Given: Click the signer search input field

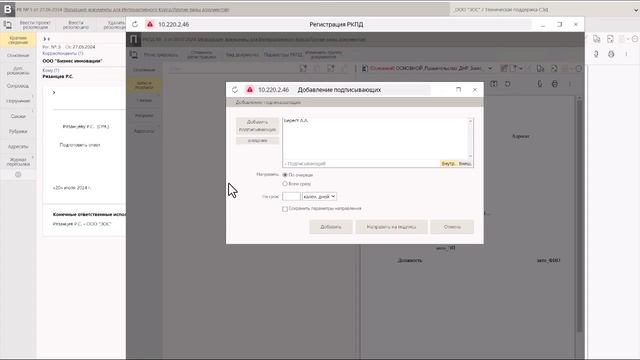Looking at the screenshot, I should (361, 164).
